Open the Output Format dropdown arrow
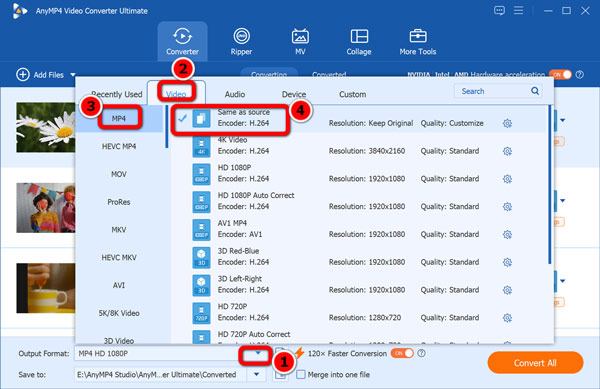The height and width of the screenshot is (389, 600). tap(258, 353)
